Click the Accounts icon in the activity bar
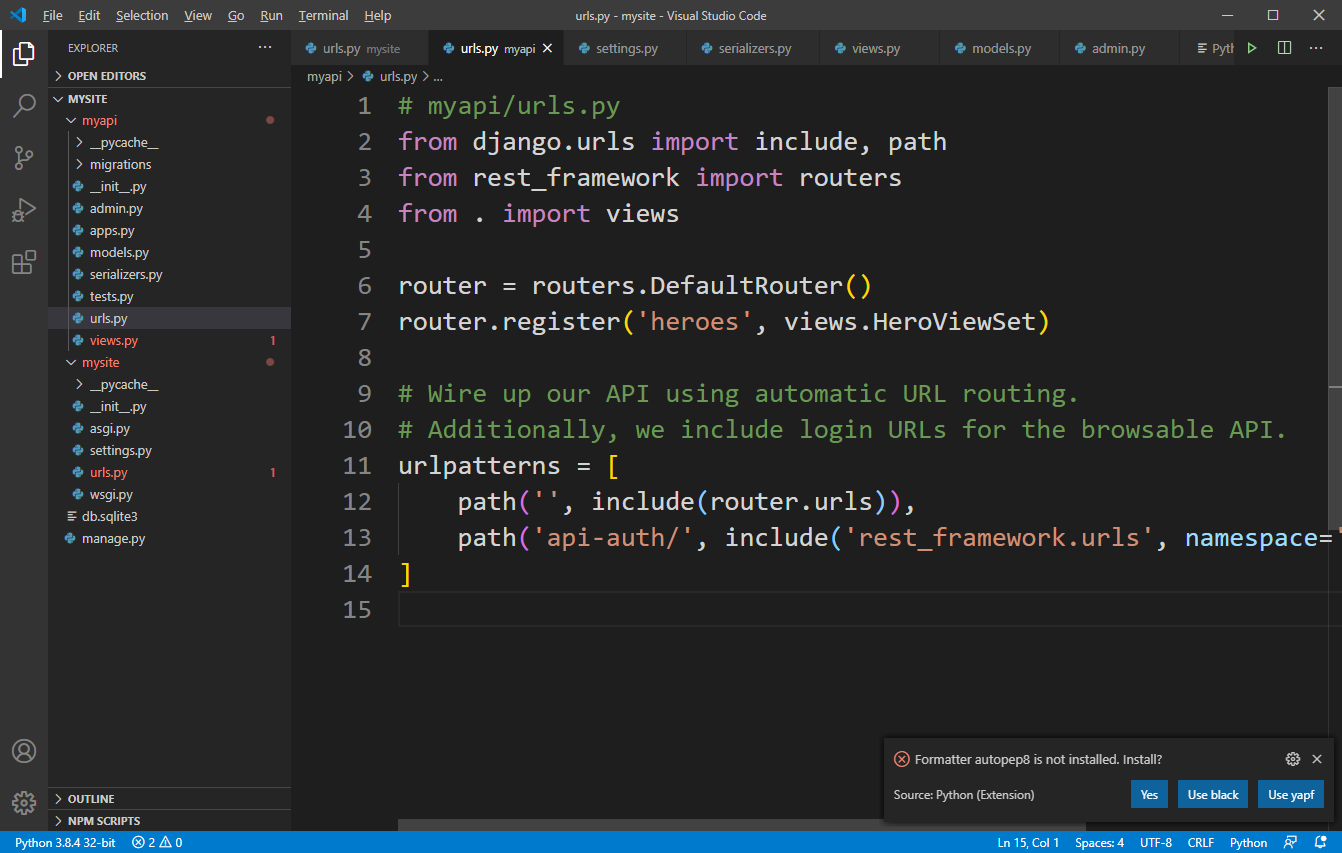Image resolution: width=1342 pixels, height=853 pixels. point(24,751)
